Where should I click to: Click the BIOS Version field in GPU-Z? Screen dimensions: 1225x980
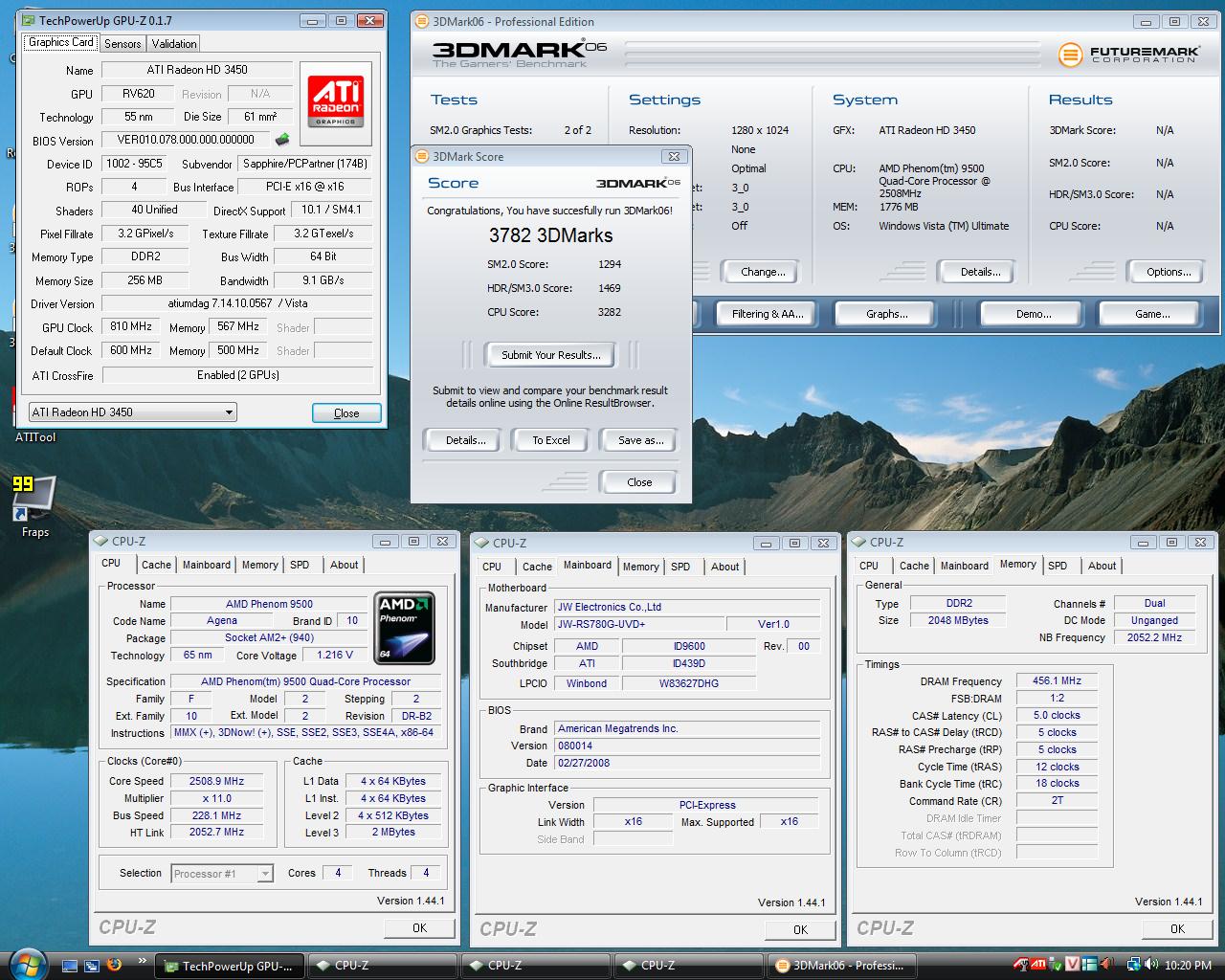coord(186,140)
